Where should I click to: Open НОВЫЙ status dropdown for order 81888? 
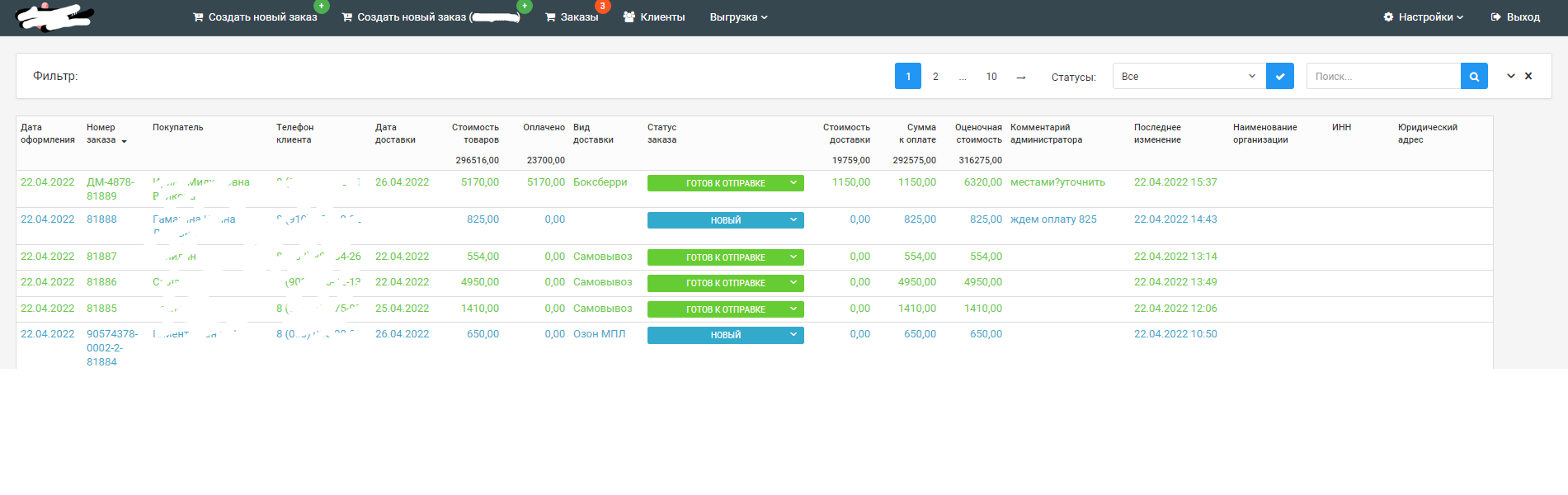point(726,220)
